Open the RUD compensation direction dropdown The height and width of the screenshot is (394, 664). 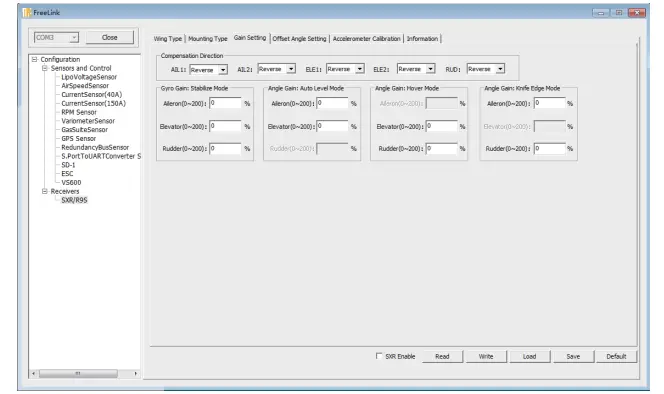[486, 69]
